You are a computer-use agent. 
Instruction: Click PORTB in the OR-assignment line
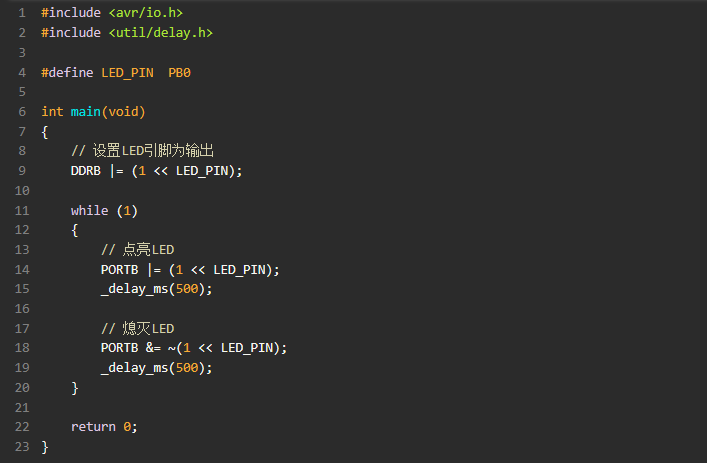119,270
